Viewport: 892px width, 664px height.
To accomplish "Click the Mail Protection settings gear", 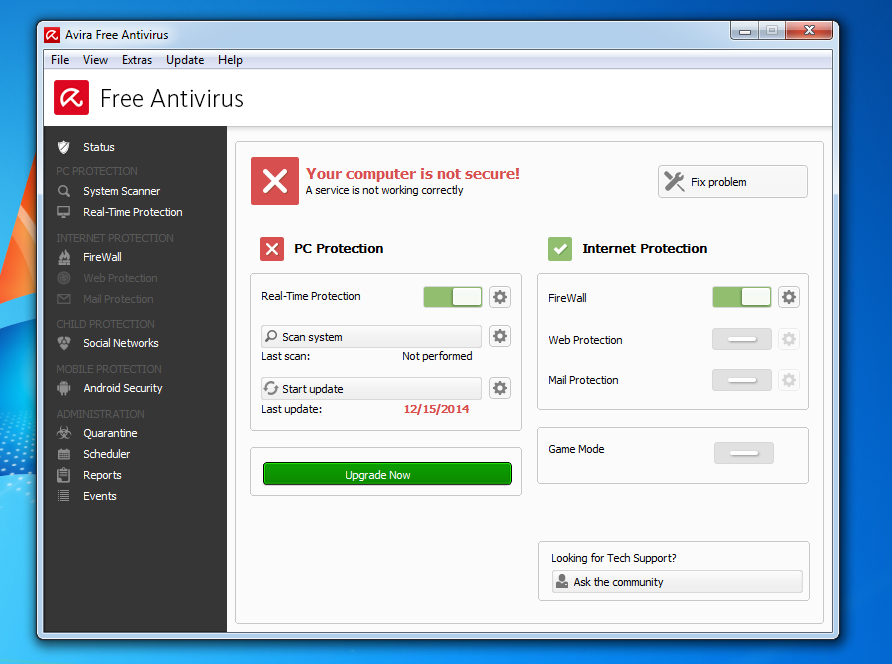I will click(x=788, y=380).
